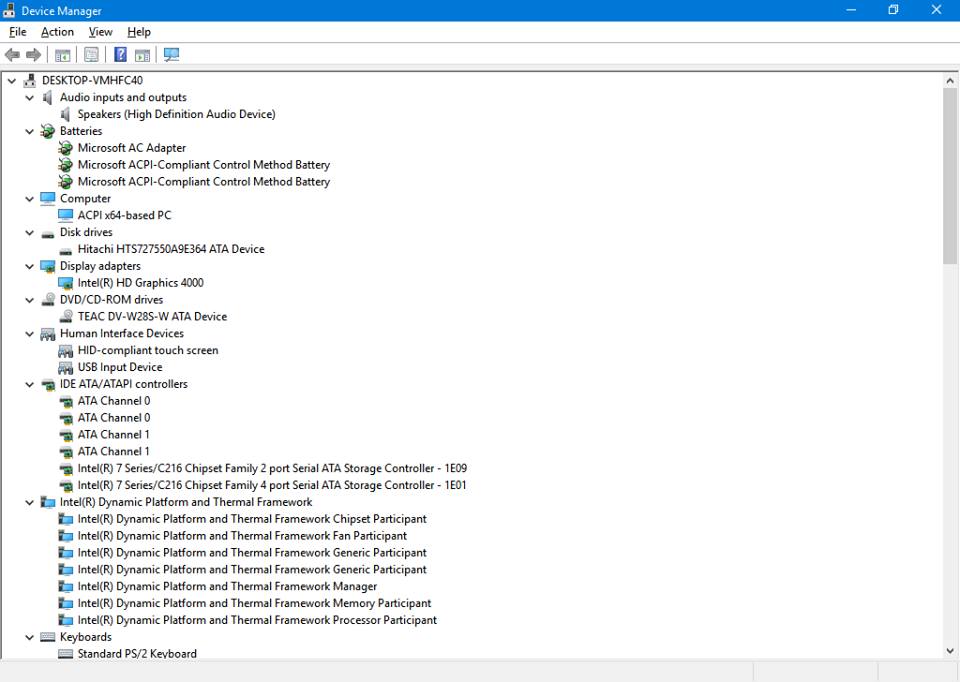Click the Intel HD Graphics 4000 icon

click(x=66, y=283)
